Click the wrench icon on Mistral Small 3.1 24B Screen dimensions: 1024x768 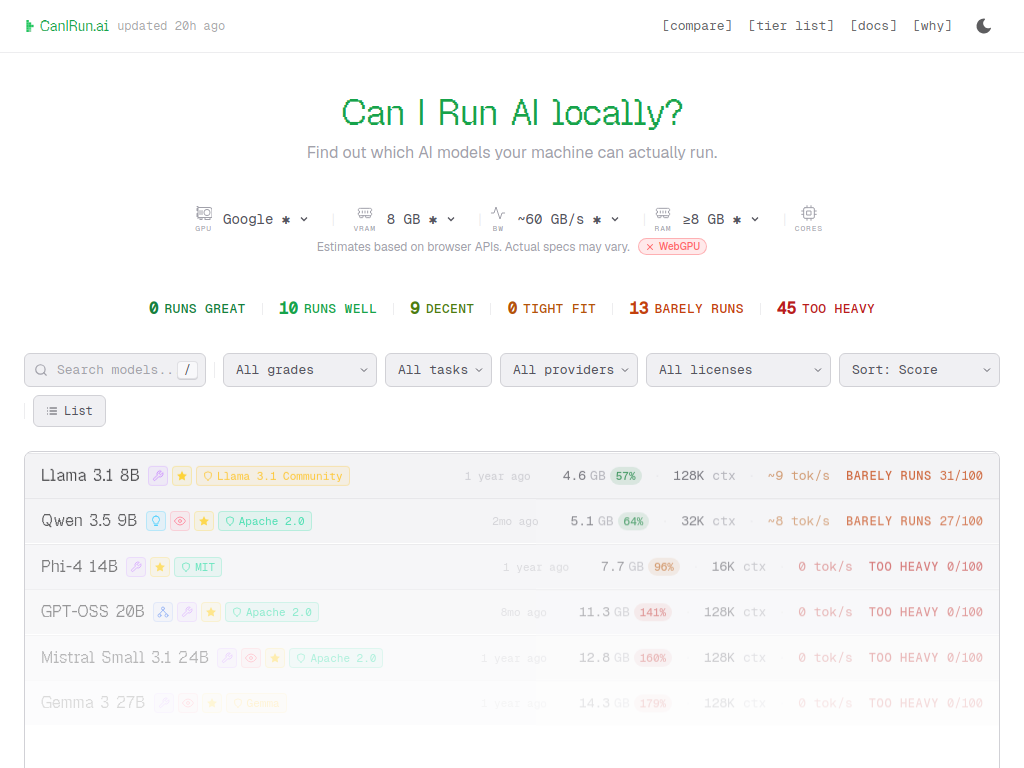227,658
